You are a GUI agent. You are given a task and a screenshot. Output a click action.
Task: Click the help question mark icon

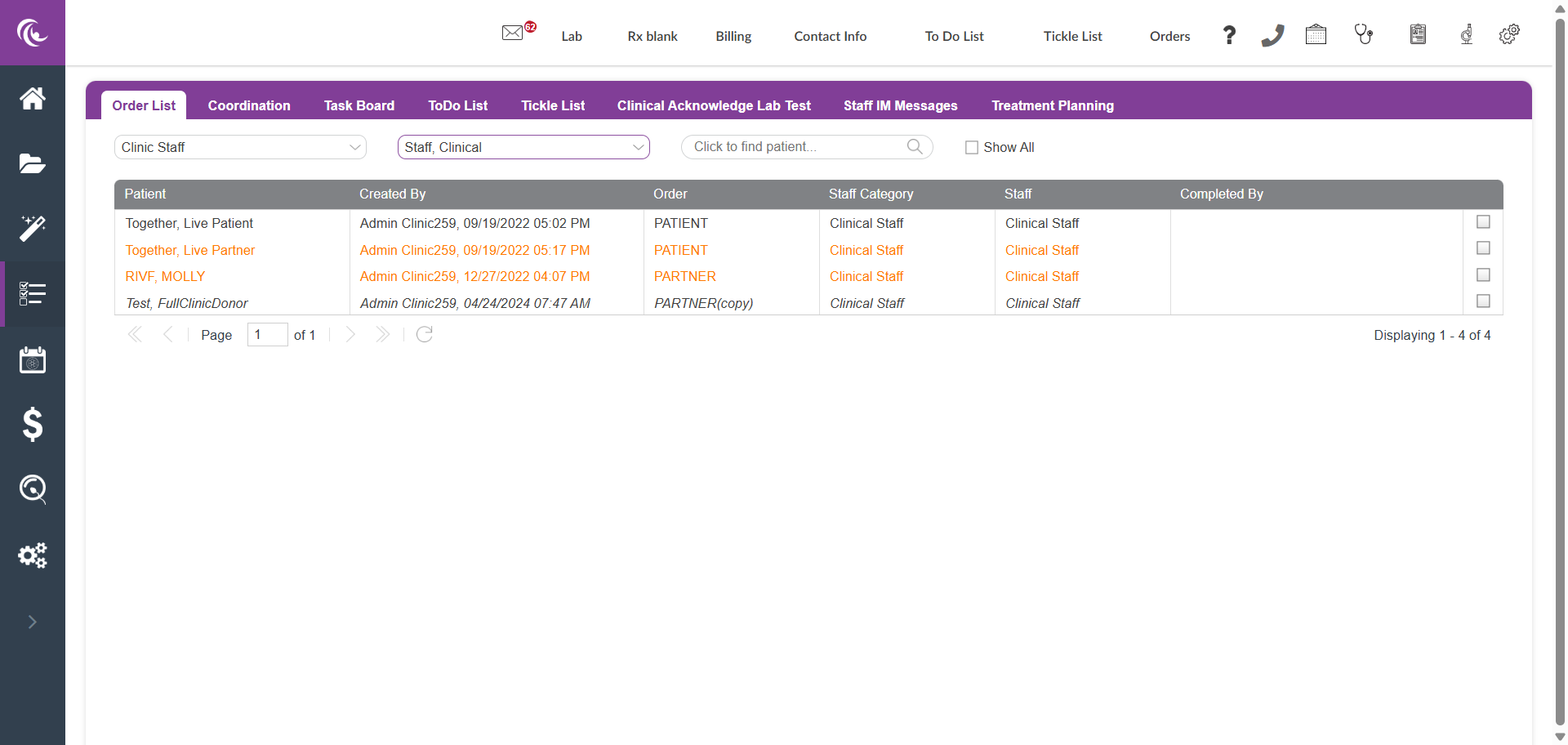pyautogui.click(x=1229, y=35)
